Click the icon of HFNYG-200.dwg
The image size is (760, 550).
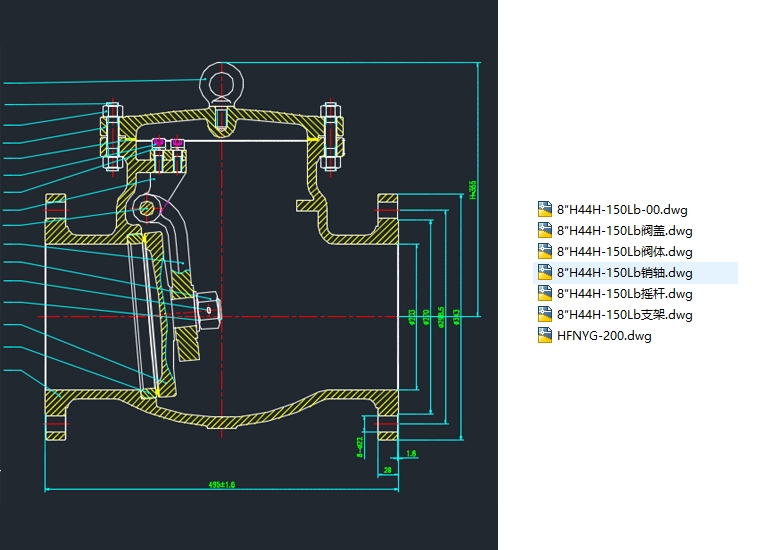click(545, 336)
